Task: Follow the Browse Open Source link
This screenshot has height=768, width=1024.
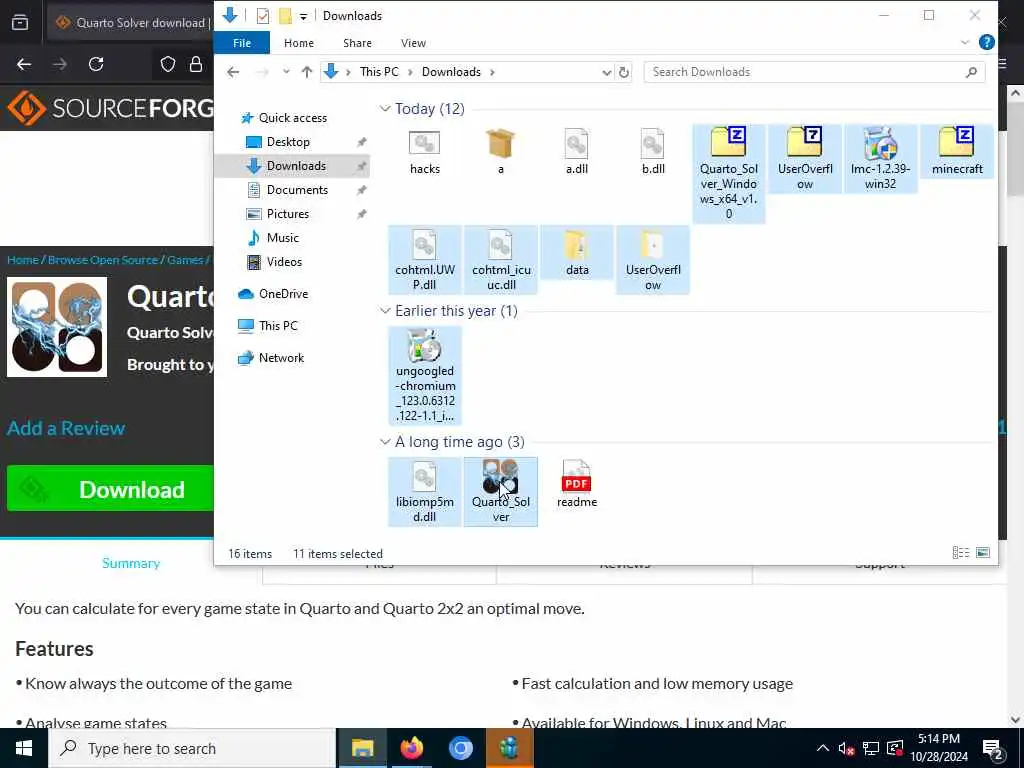Action: pos(103,259)
